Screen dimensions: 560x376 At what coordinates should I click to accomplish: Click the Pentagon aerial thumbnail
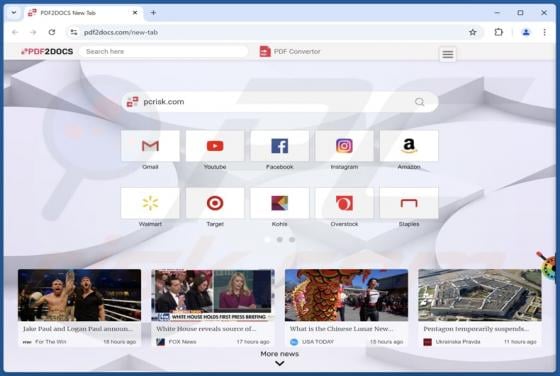tap(480, 295)
